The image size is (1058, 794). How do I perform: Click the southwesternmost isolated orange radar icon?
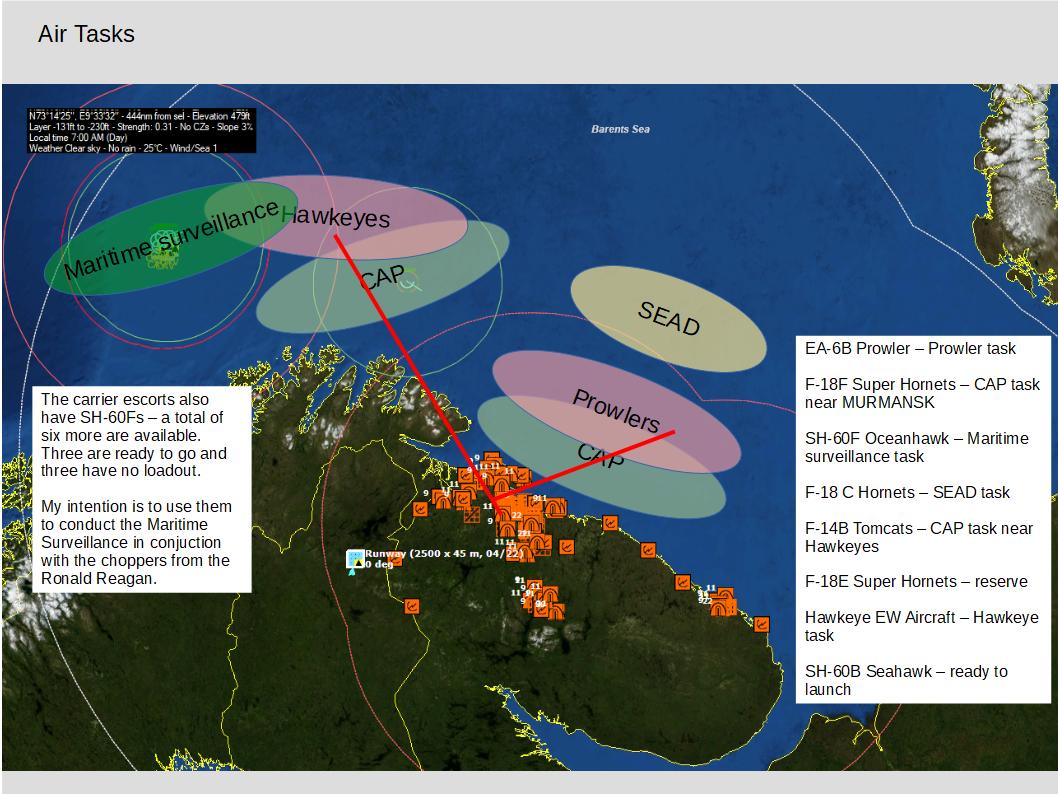(x=411, y=606)
